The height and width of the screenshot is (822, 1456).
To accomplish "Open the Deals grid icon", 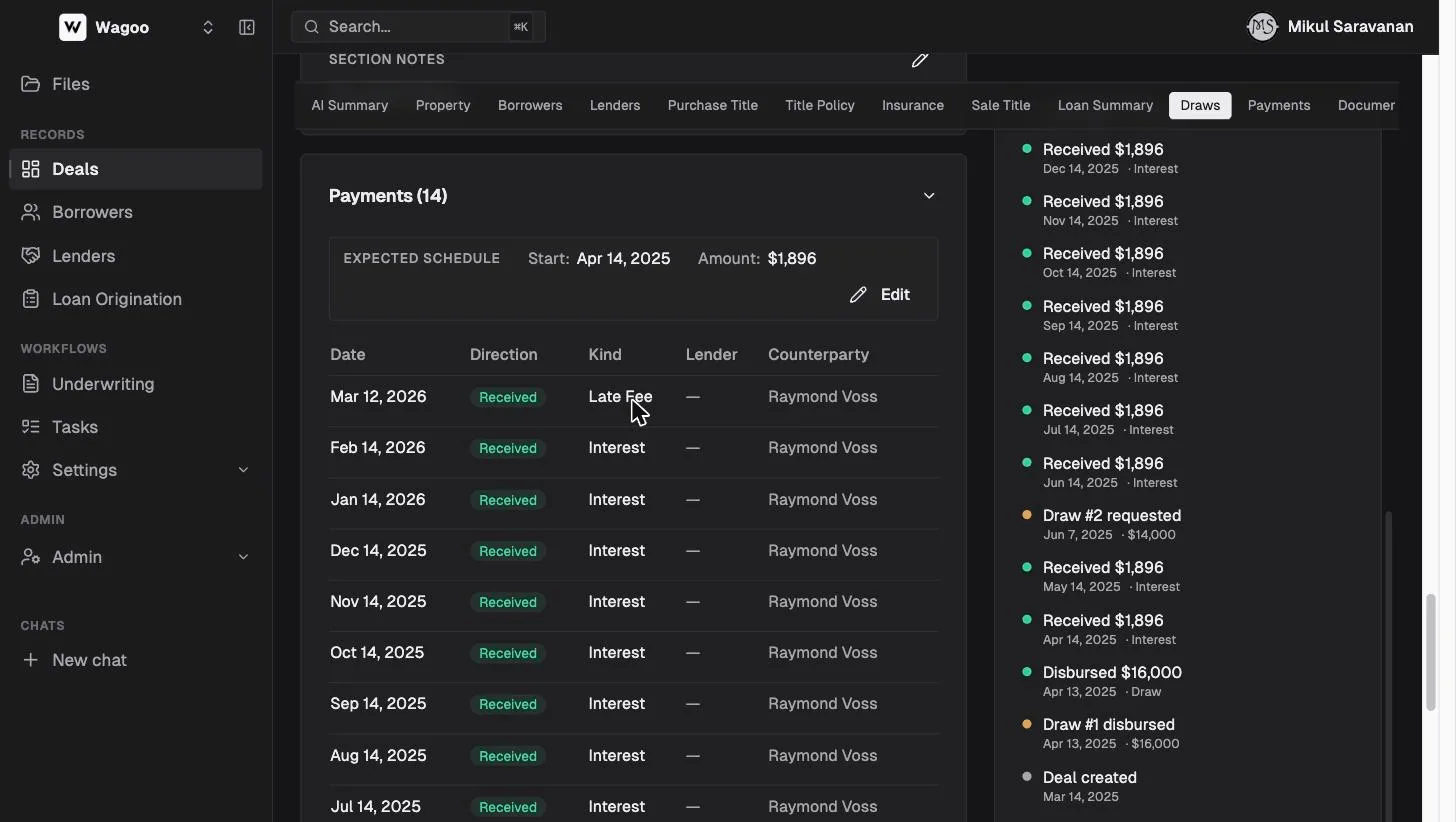I will [31, 169].
